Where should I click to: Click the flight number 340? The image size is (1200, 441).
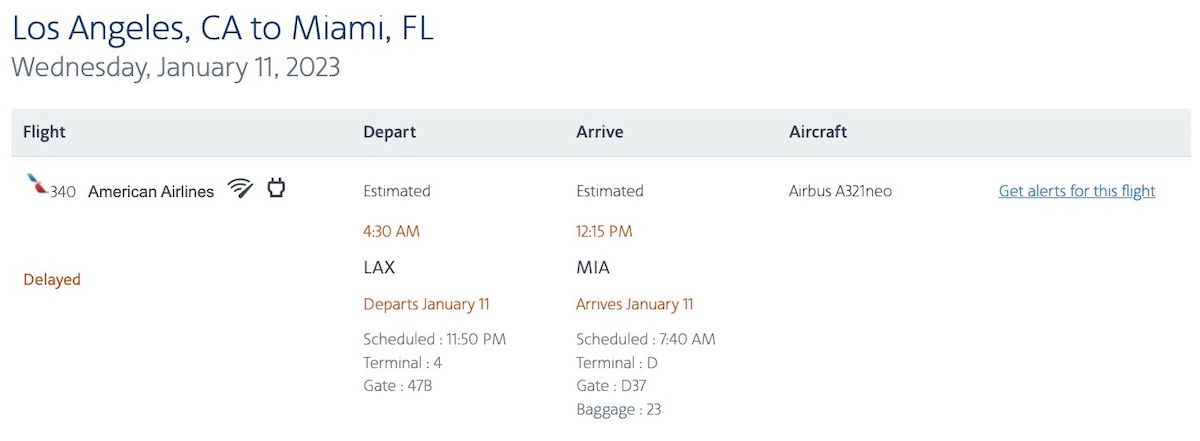click(62, 192)
